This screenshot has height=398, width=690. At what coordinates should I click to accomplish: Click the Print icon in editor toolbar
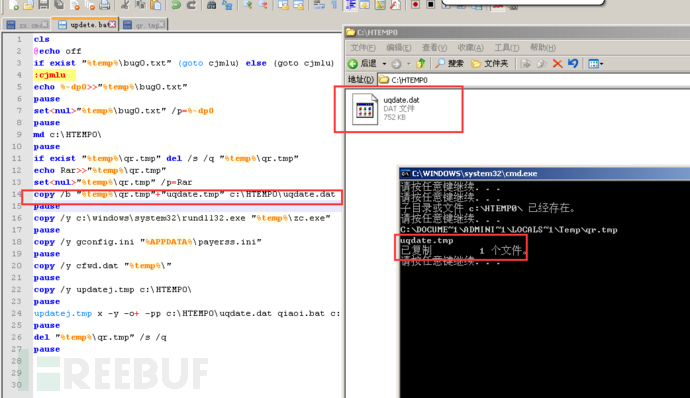[x=104, y=5]
